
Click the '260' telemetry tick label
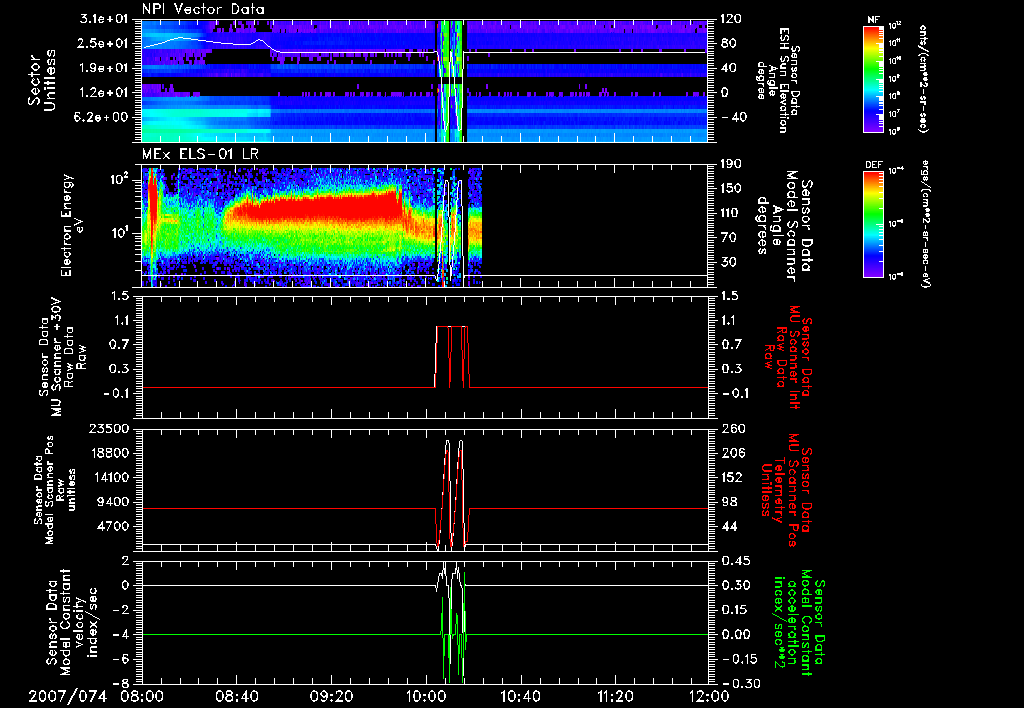click(x=731, y=429)
